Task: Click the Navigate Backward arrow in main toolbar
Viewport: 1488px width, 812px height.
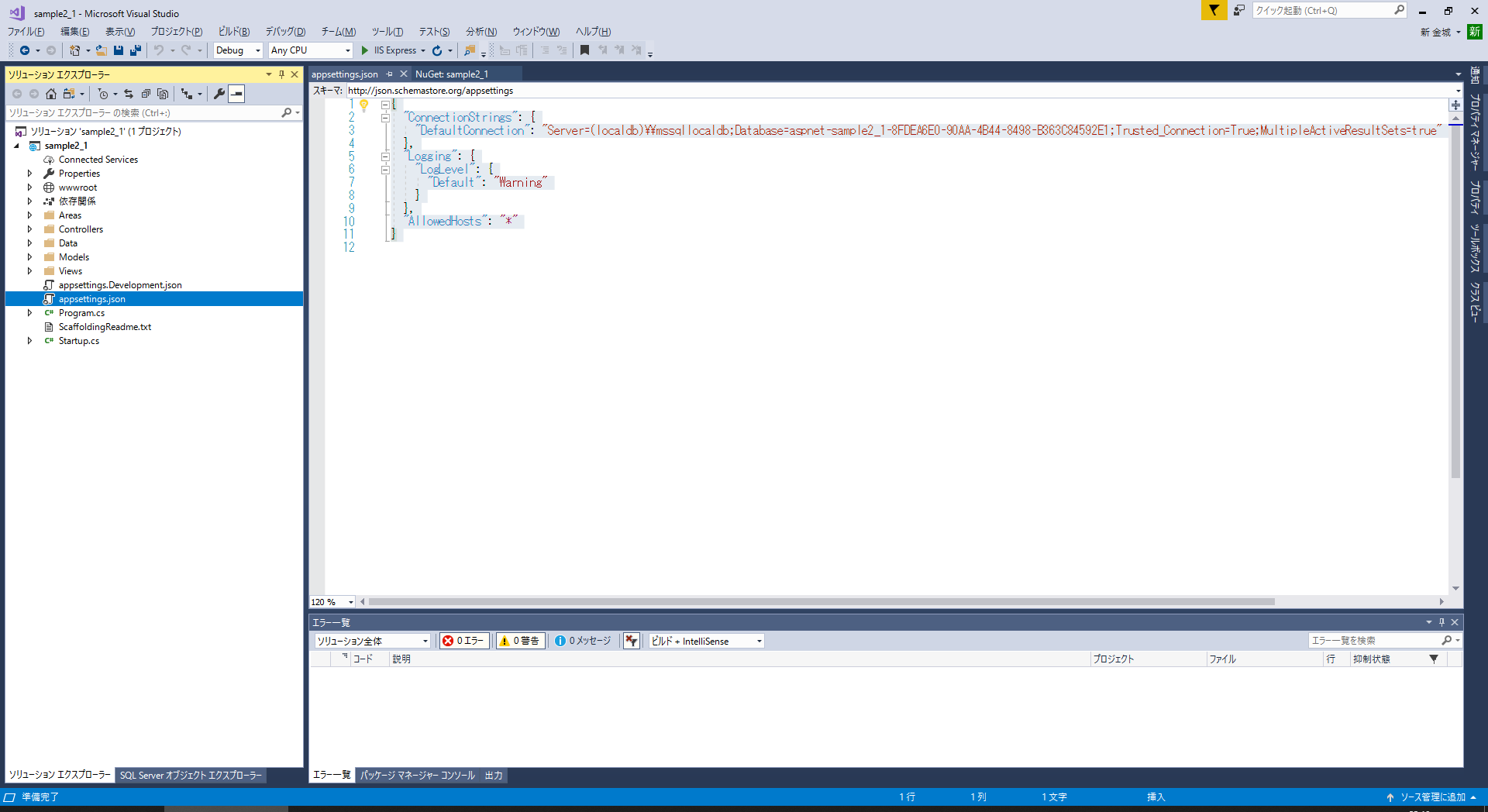Action: coord(25,50)
